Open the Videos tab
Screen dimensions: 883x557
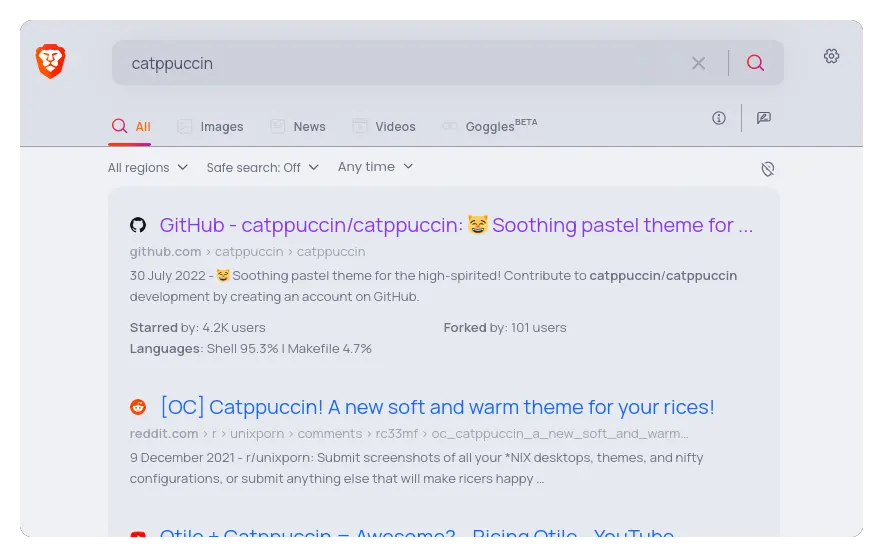tap(383, 127)
